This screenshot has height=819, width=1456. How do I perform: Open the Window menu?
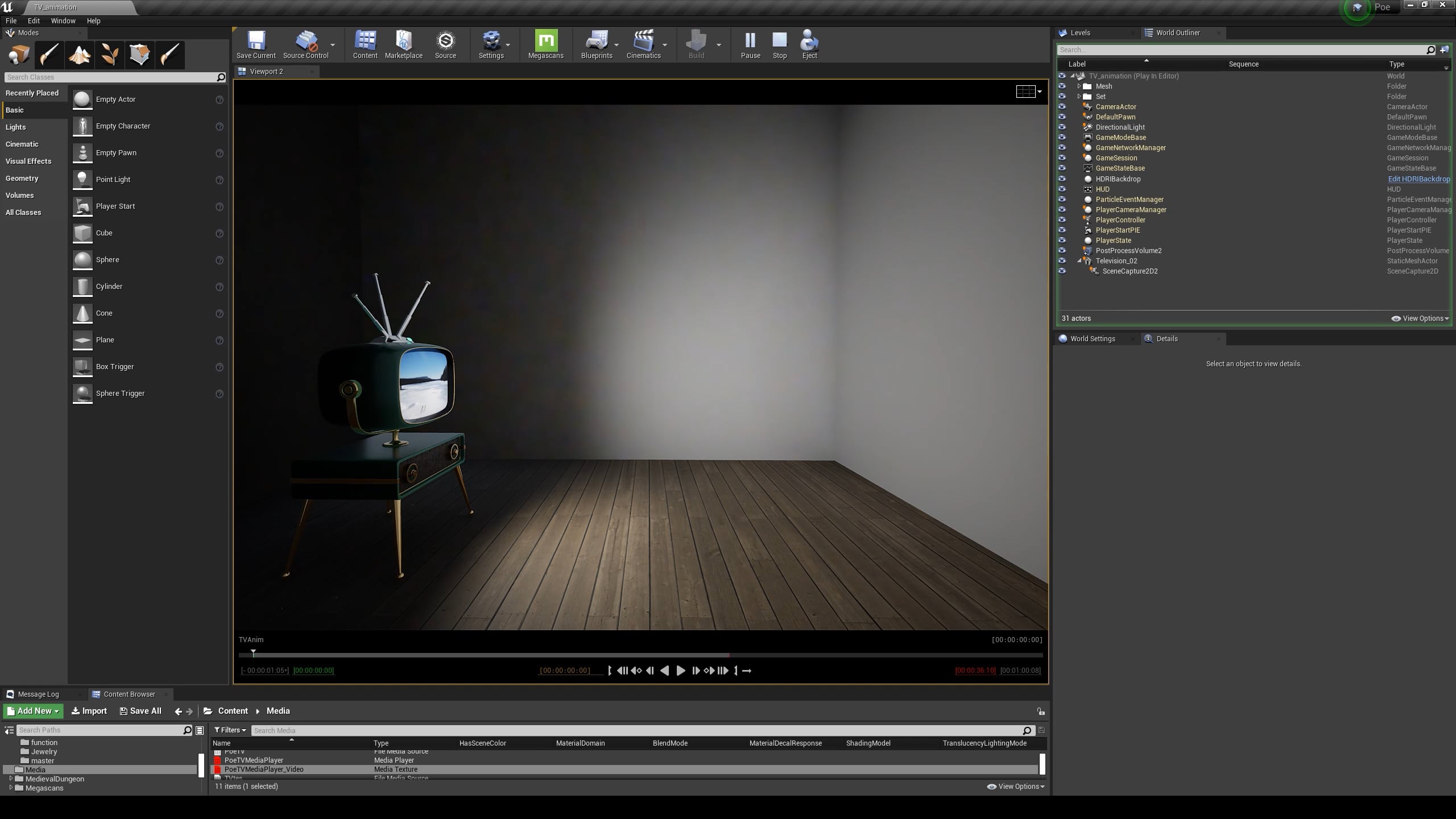click(x=63, y=20)
